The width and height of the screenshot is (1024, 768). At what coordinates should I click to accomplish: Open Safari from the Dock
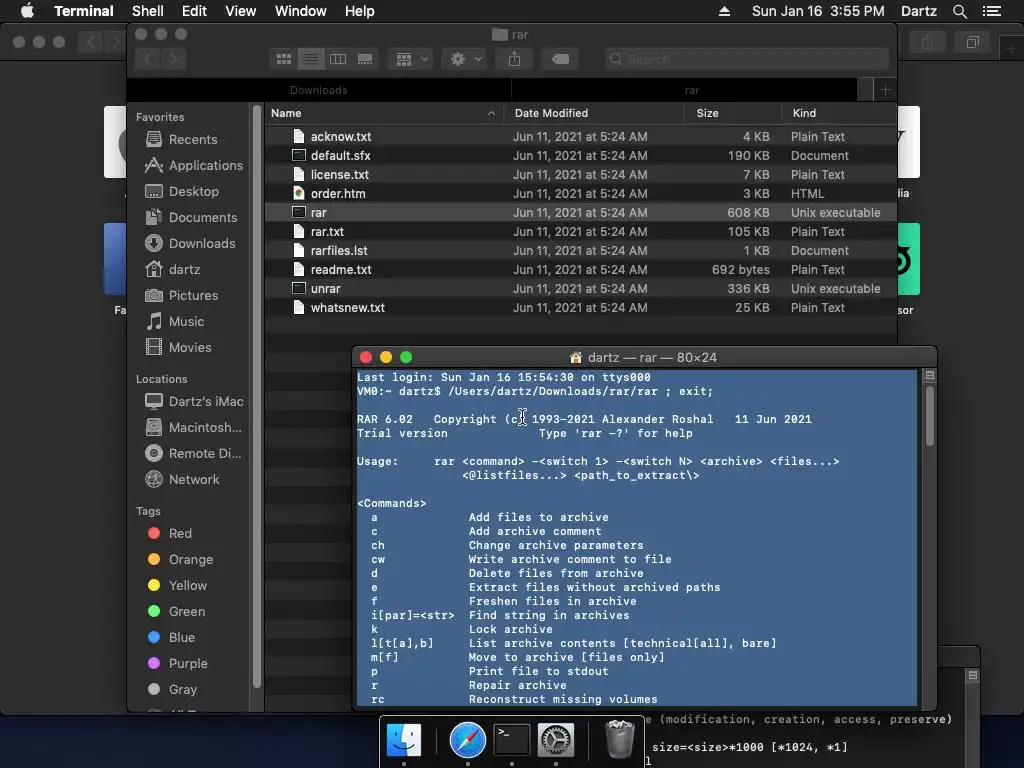click(468, 741)
